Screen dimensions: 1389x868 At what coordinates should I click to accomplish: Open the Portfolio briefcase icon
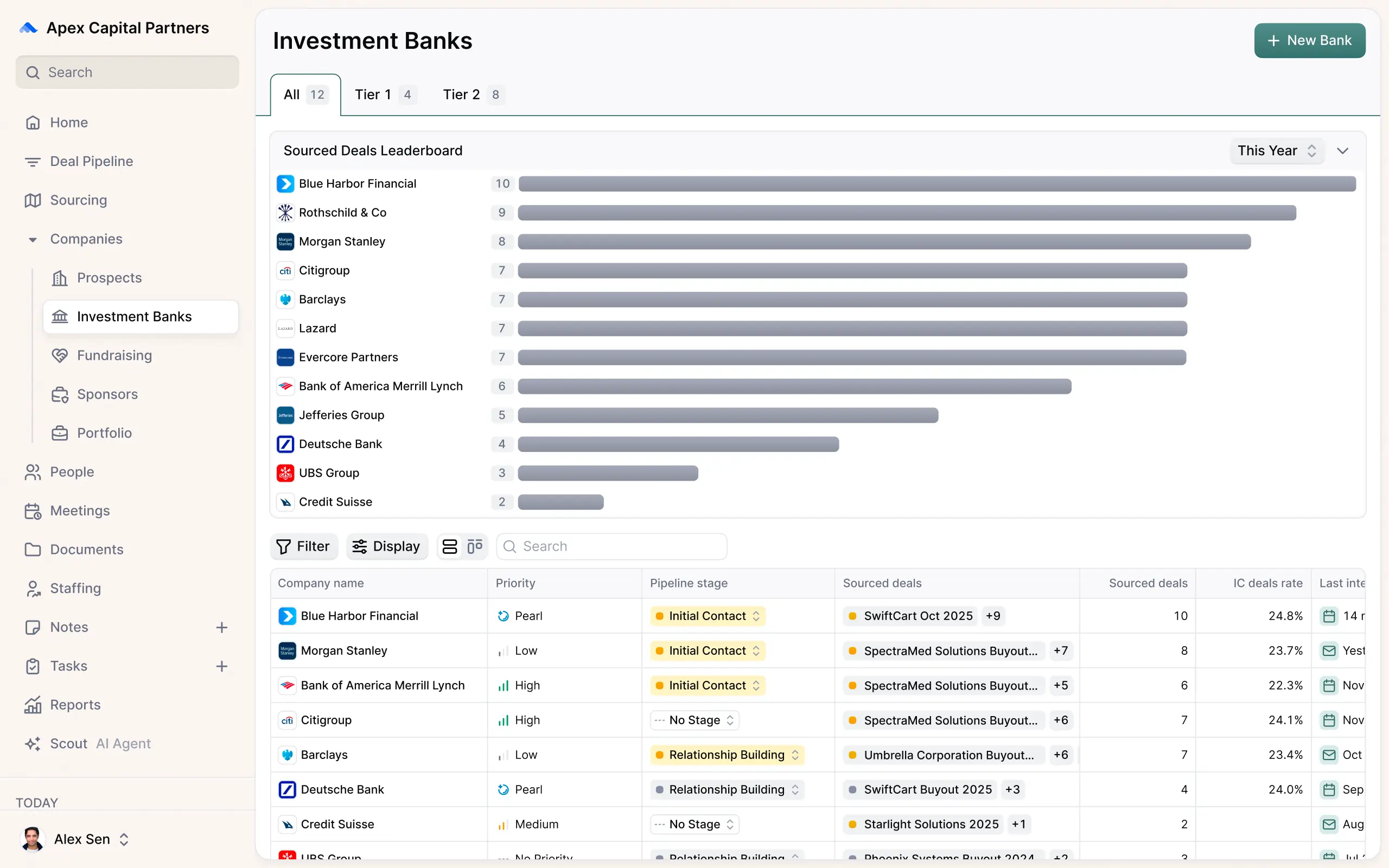pos(60,433)
